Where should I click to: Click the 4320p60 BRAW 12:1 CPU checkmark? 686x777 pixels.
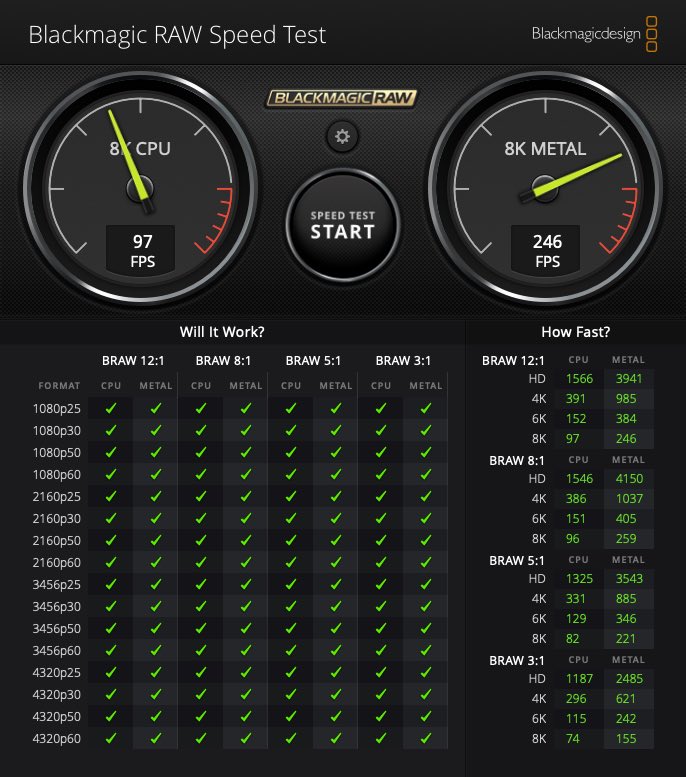[x=111, y=738]
